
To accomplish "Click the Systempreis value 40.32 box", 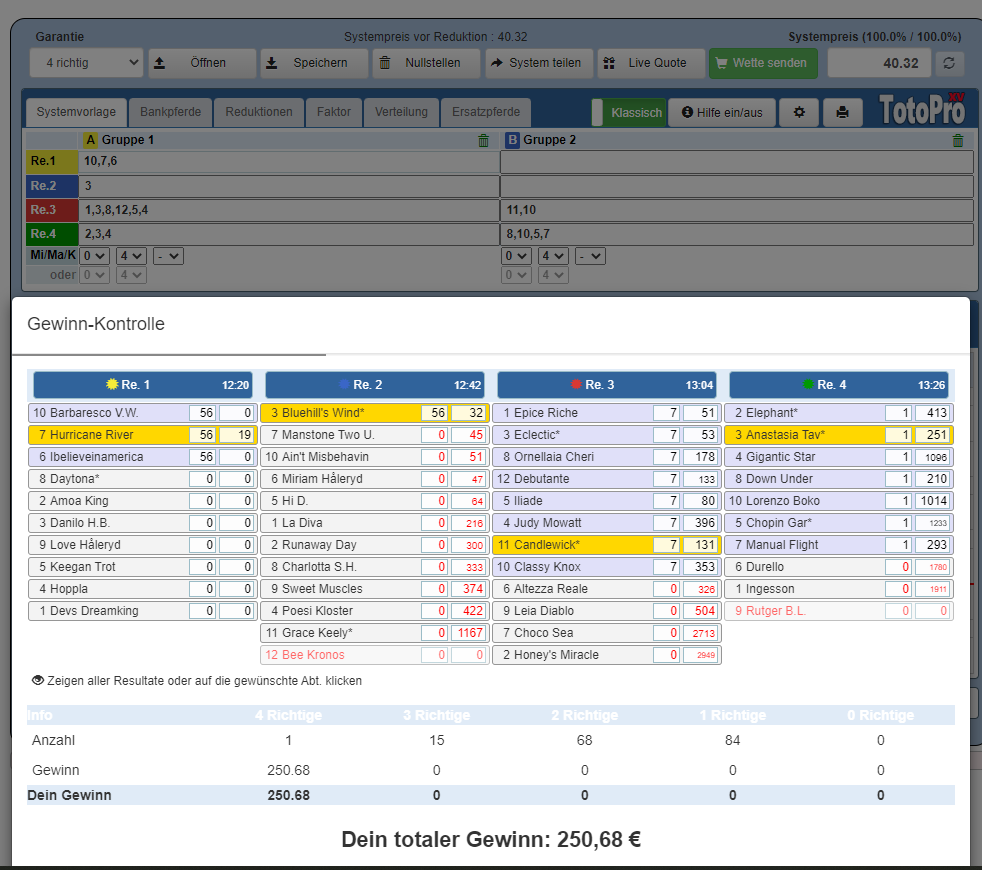I will coord(879,63).
